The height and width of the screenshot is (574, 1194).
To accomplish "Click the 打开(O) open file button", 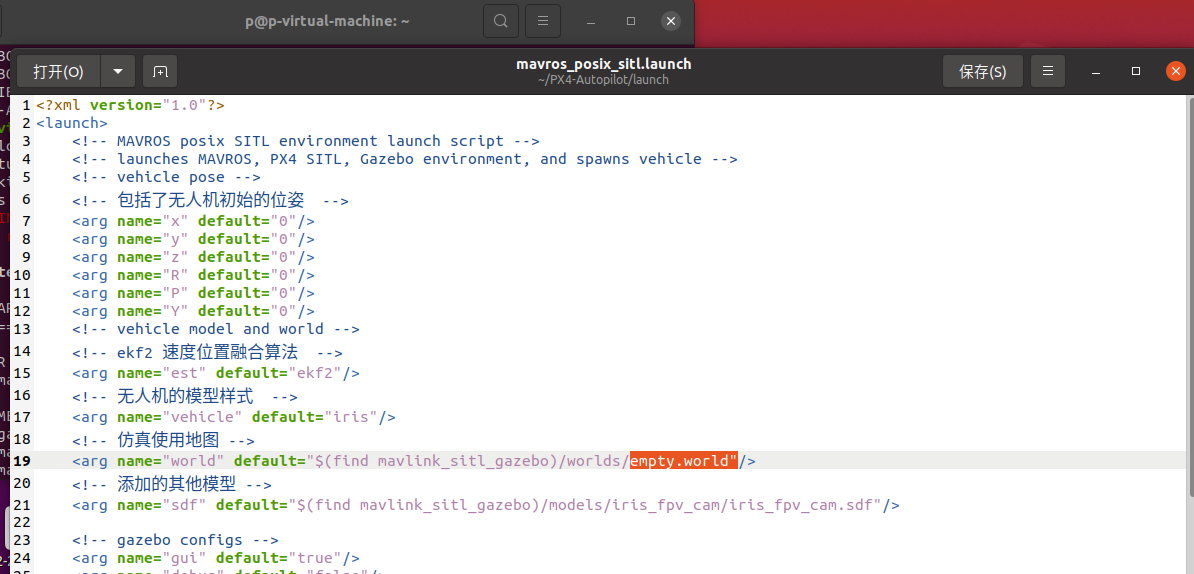I will point(59,72).
